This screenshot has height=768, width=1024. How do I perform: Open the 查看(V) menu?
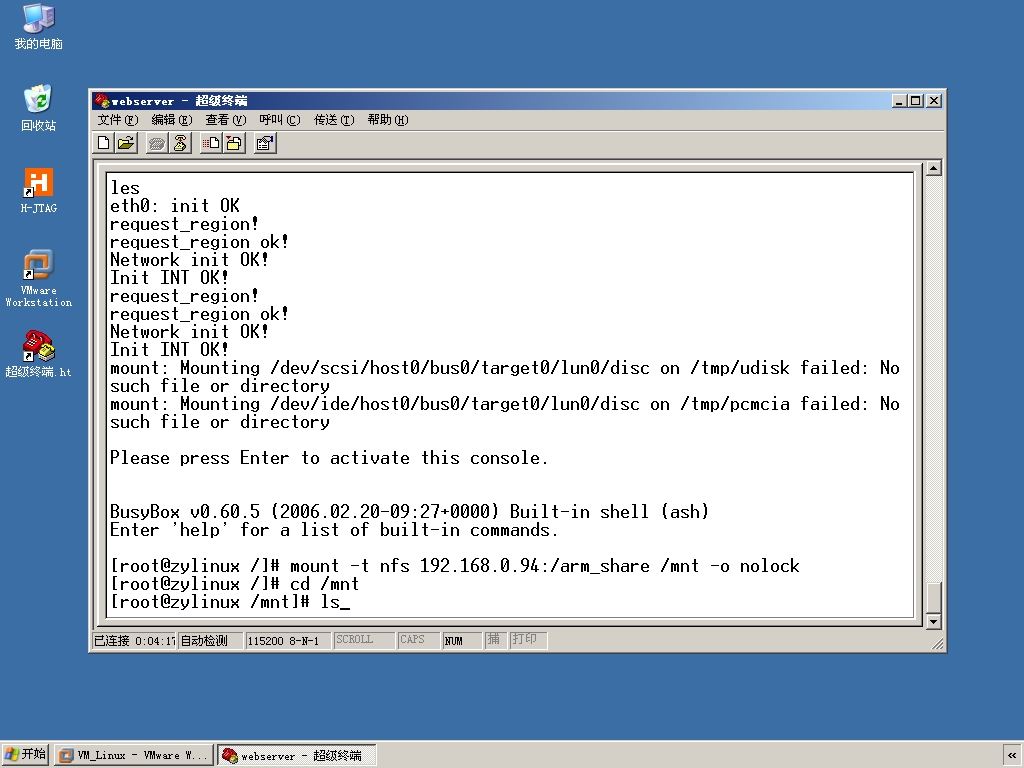point(225,120)
